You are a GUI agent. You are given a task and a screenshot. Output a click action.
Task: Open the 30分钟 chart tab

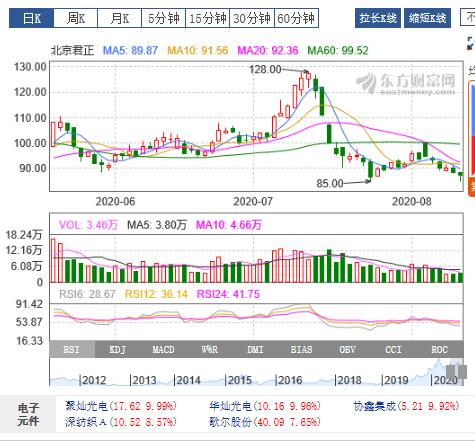(x=252, y=18)
